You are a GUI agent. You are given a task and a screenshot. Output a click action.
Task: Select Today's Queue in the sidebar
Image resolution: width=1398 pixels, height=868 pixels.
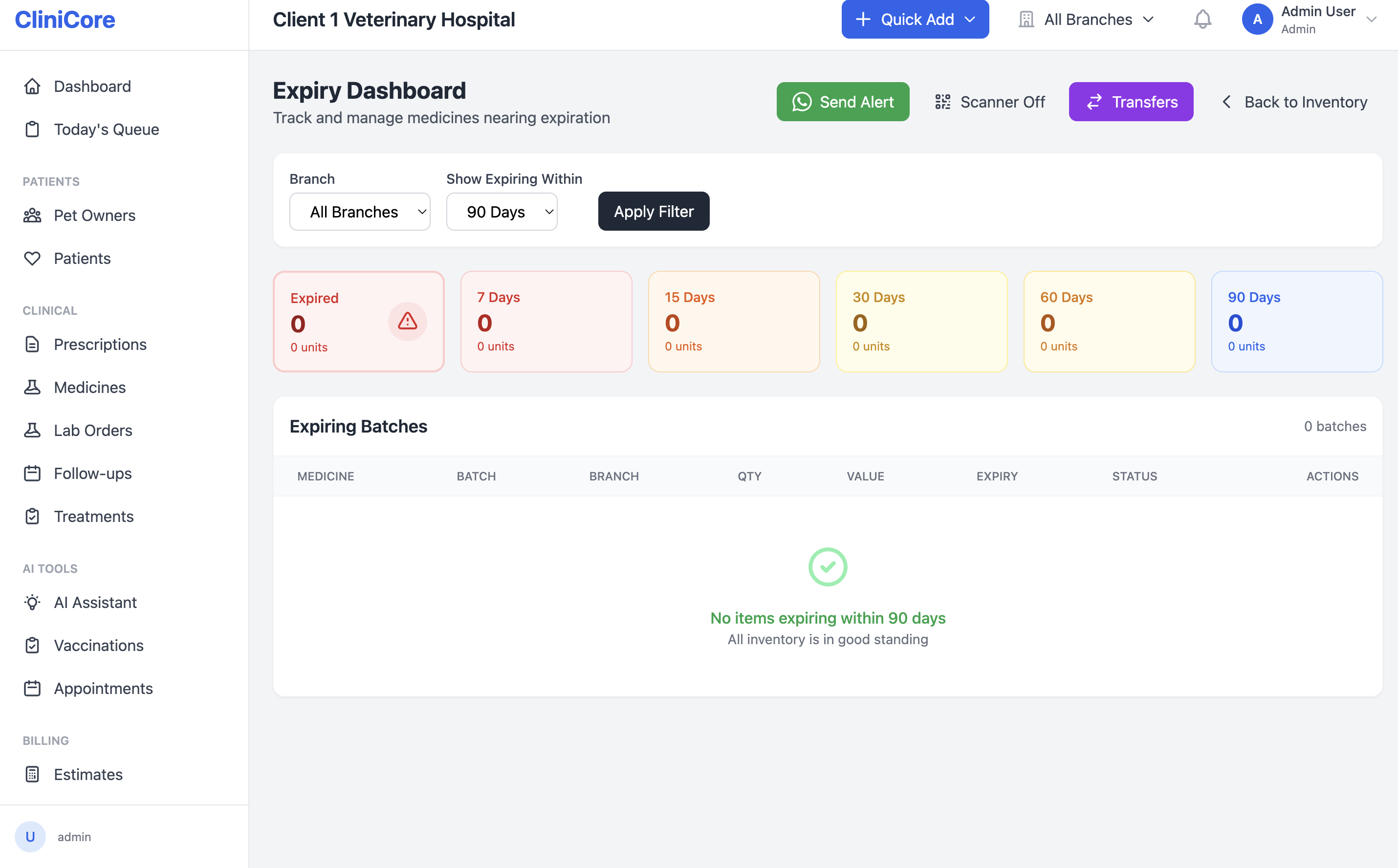(106, 129)
